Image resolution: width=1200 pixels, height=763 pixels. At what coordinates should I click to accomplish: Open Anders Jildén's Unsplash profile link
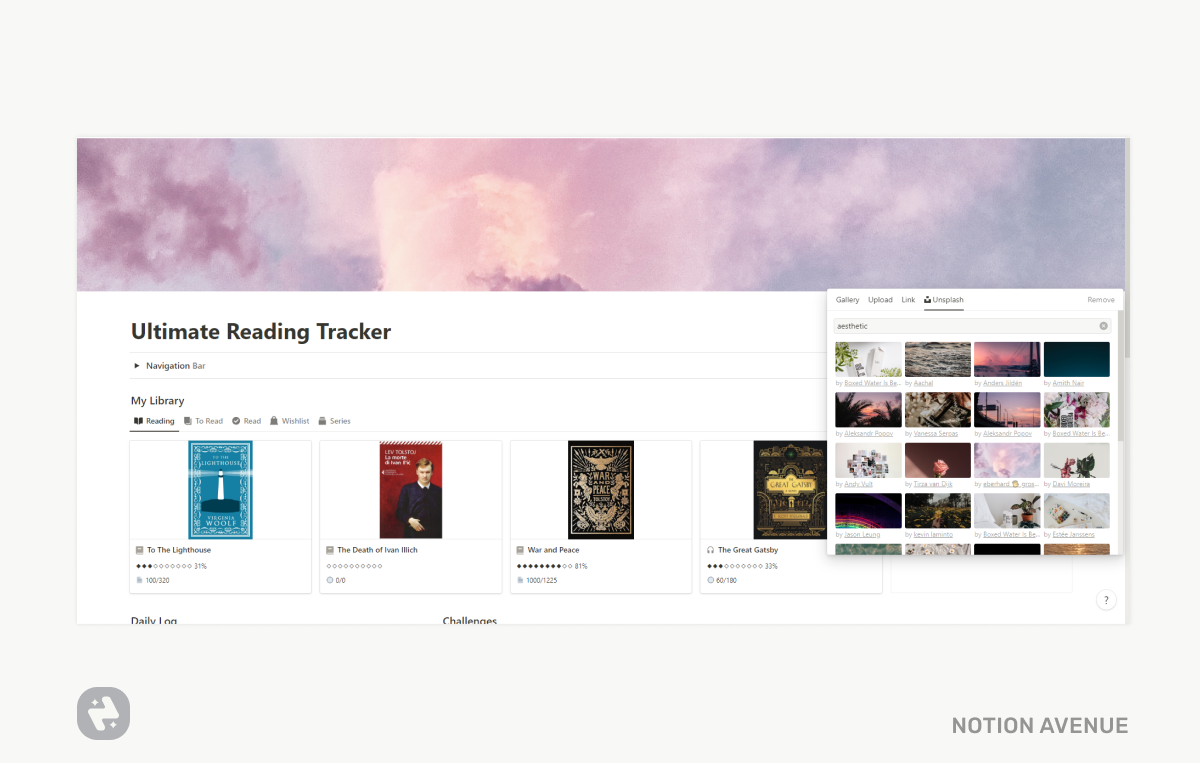[x=1001, y=383]
